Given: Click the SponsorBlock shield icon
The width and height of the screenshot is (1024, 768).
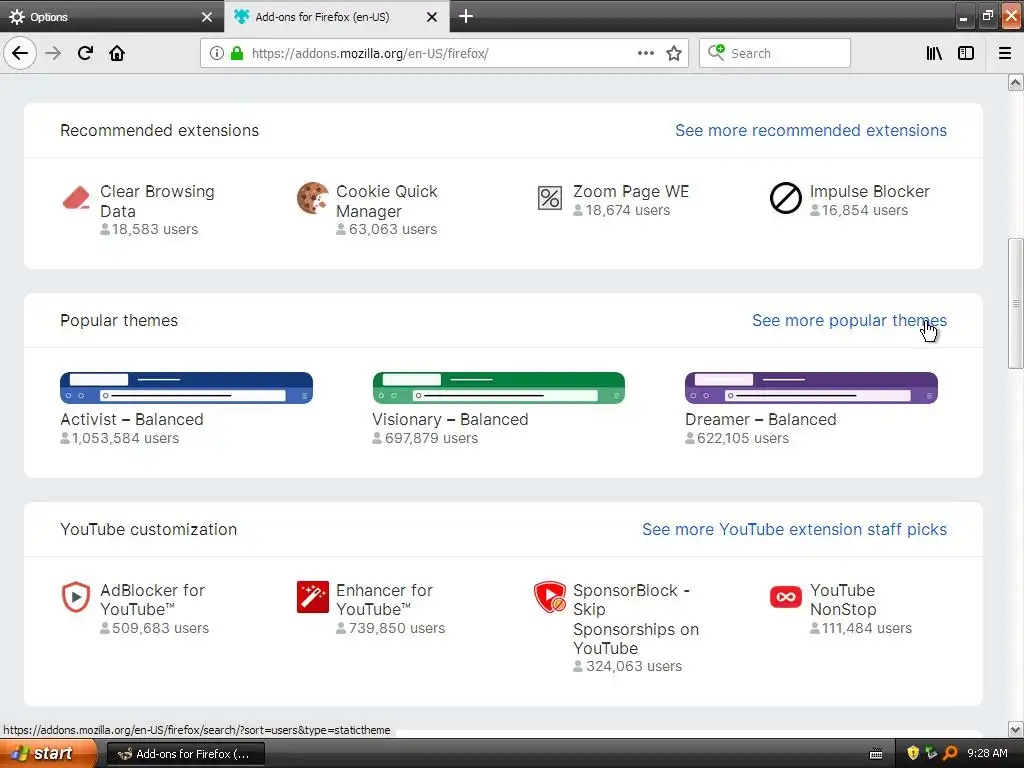Looking at the screenshot, I should [x=549, y=597].
